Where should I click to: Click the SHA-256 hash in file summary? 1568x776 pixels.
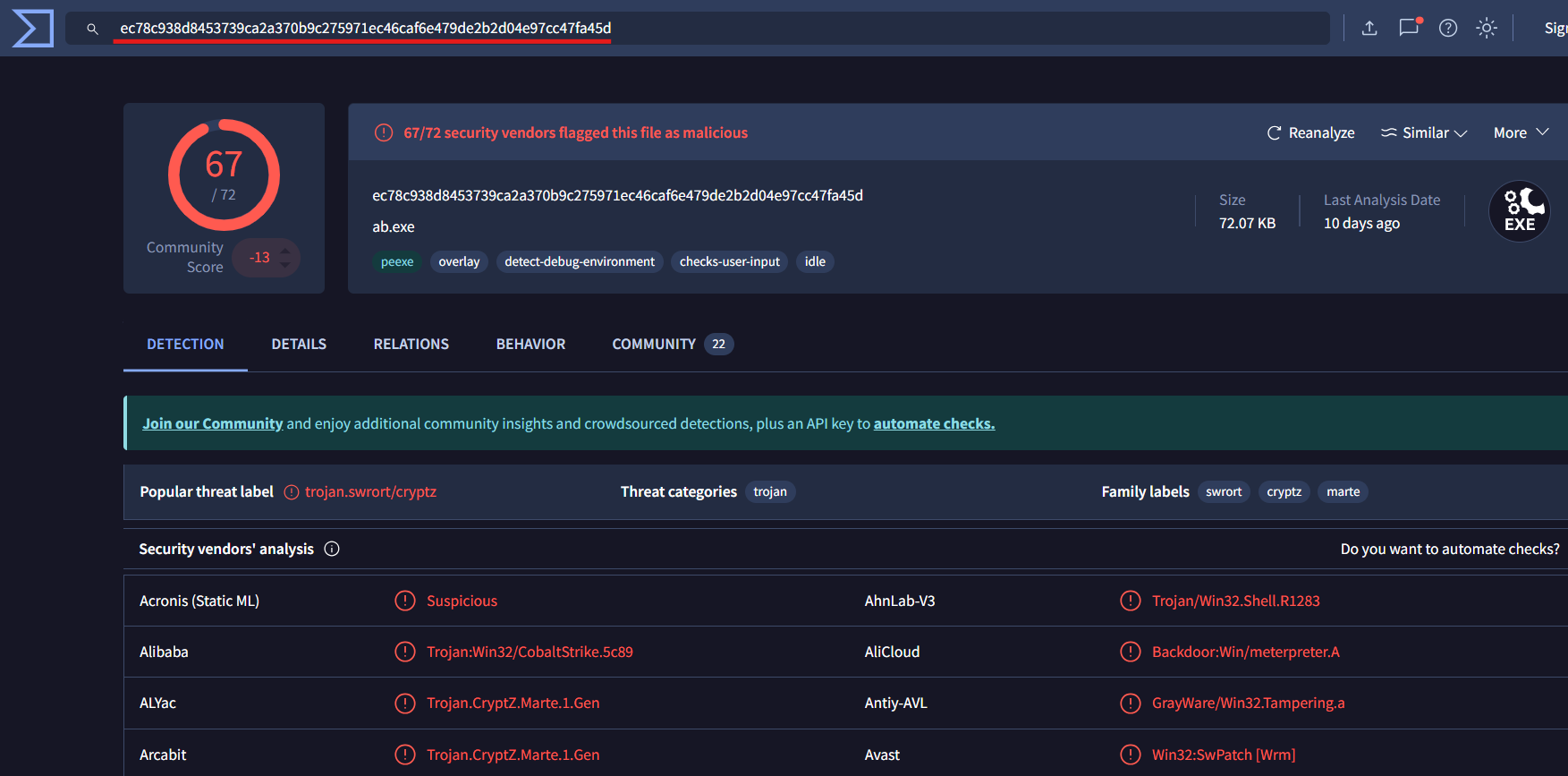(618, 195)
